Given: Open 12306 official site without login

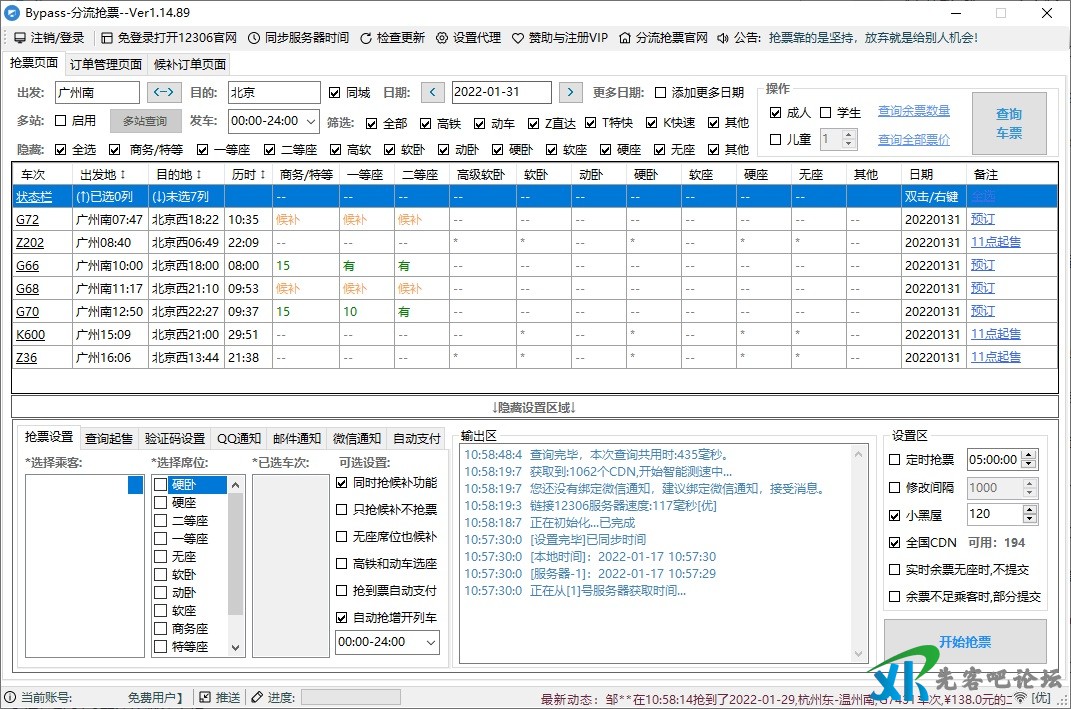Looking at the screenshot, I should (x=107, y=38).
